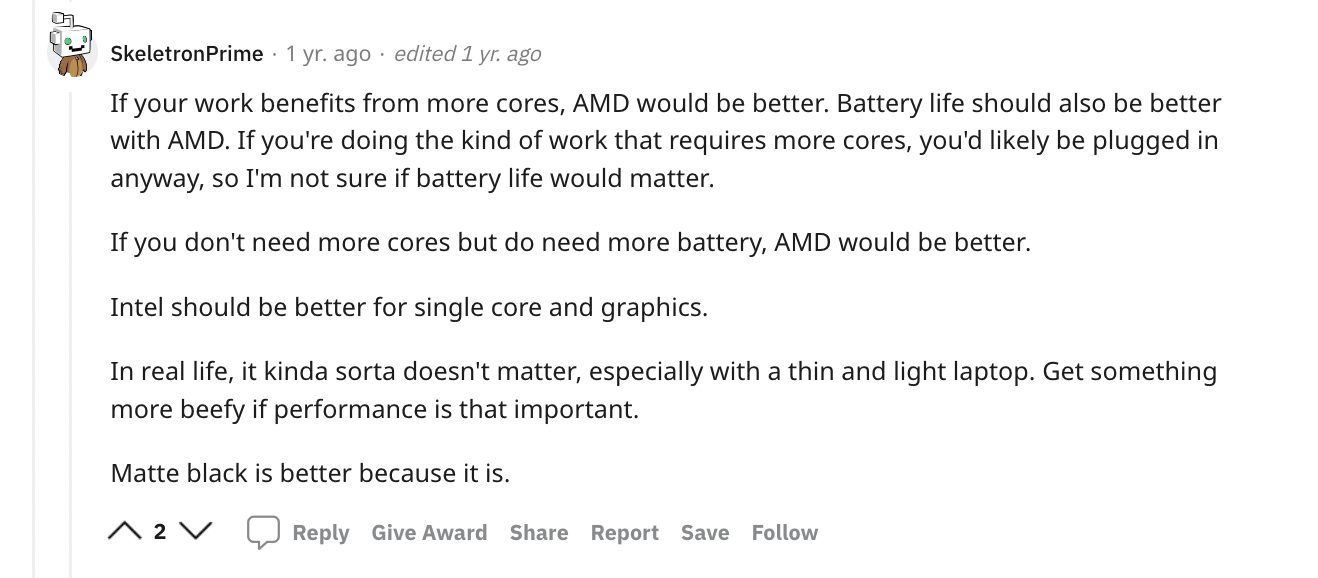Save the comment for later
Screen dimensions: 1318x578
pos(705,532)
